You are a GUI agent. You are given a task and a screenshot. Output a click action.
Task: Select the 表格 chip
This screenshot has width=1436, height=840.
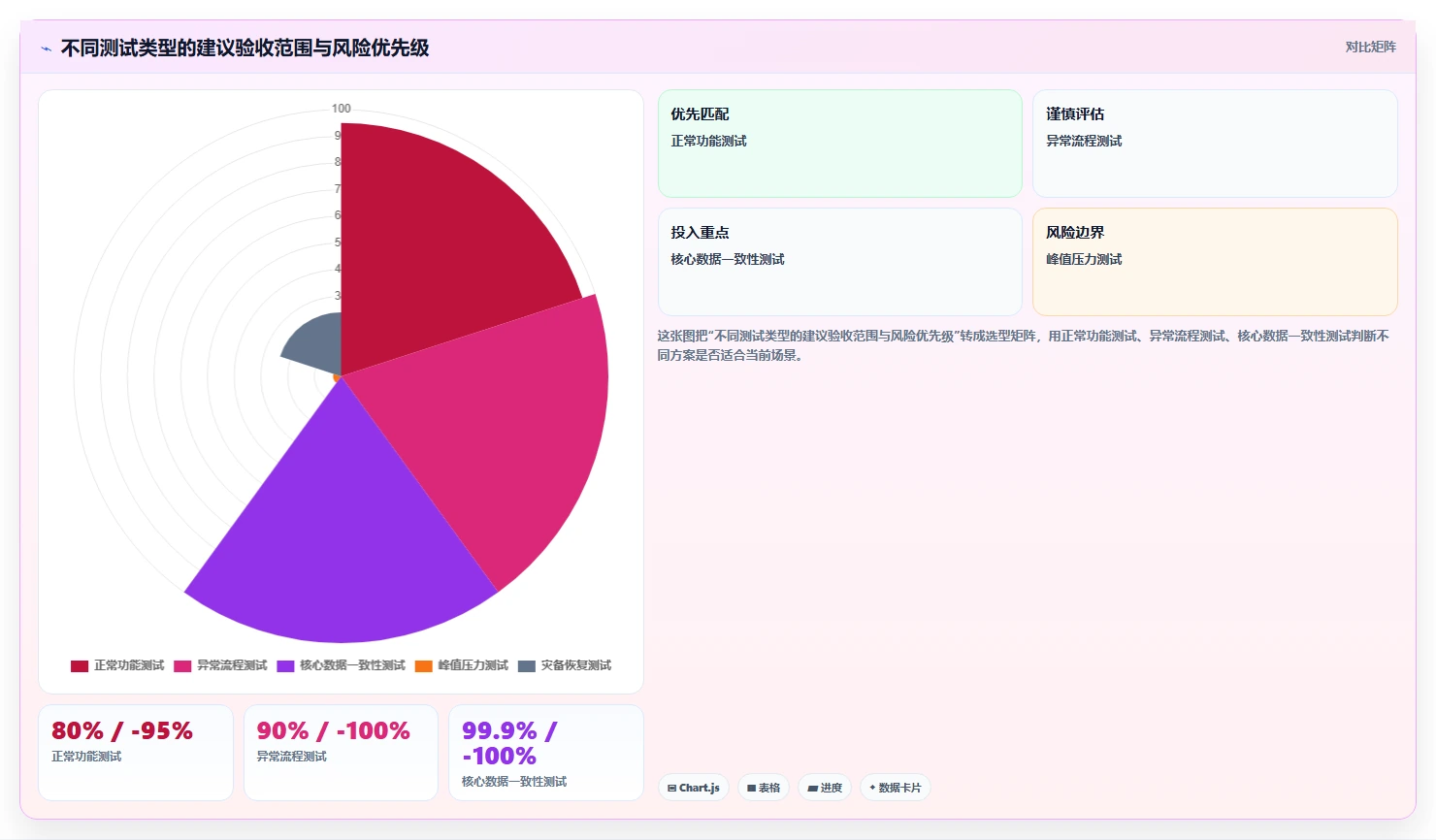764,788
